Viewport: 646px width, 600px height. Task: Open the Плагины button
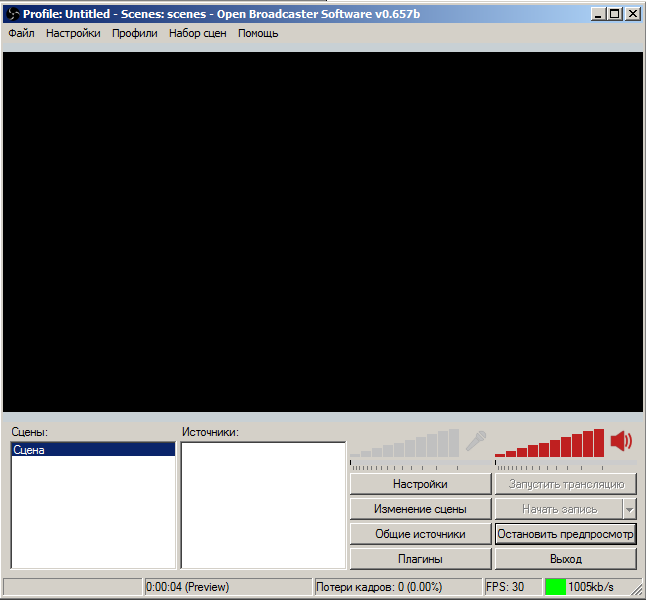pyautogui.click(x=421, y=559)
